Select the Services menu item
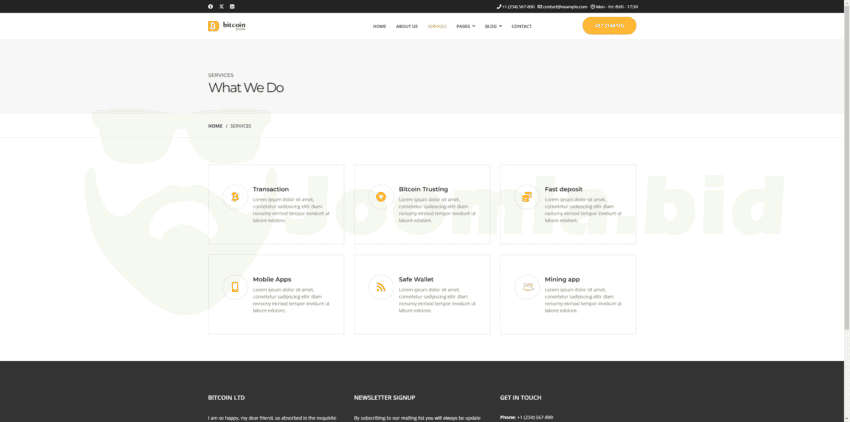The height and width of the screenshot is (422, 850). [x=437, y=26]
